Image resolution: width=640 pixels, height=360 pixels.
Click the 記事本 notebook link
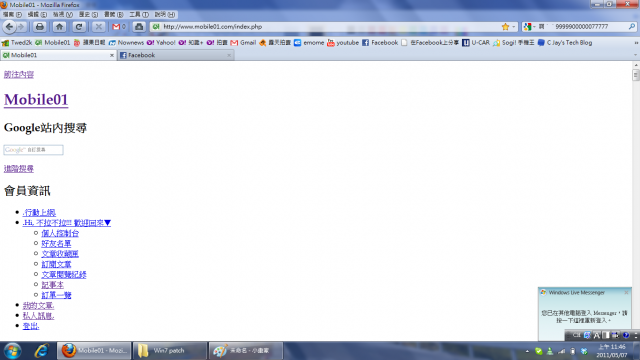(53, 285)
